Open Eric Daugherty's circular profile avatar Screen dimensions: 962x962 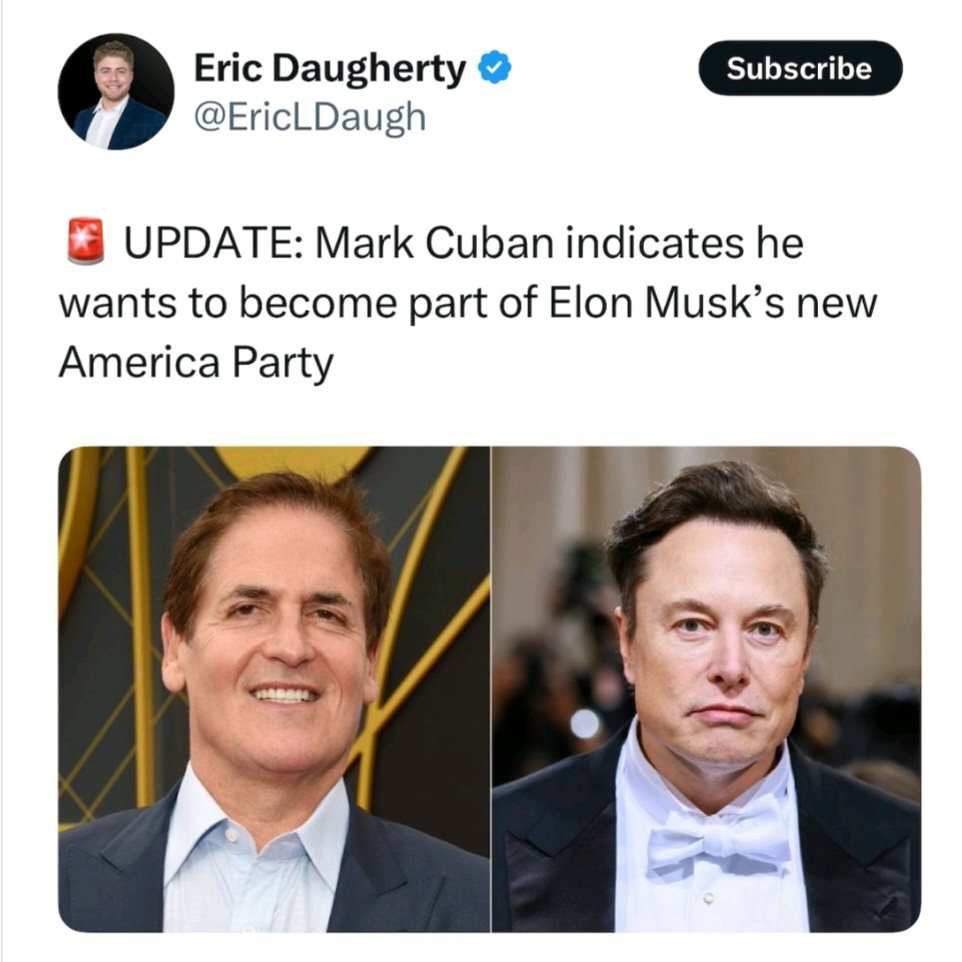coord(116,91)
